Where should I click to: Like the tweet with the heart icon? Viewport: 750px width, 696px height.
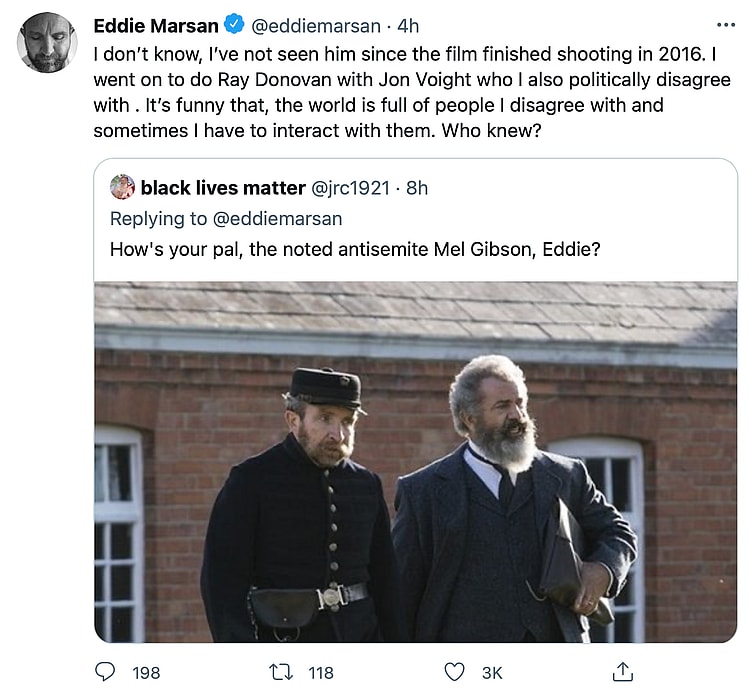tap(454, 672)
